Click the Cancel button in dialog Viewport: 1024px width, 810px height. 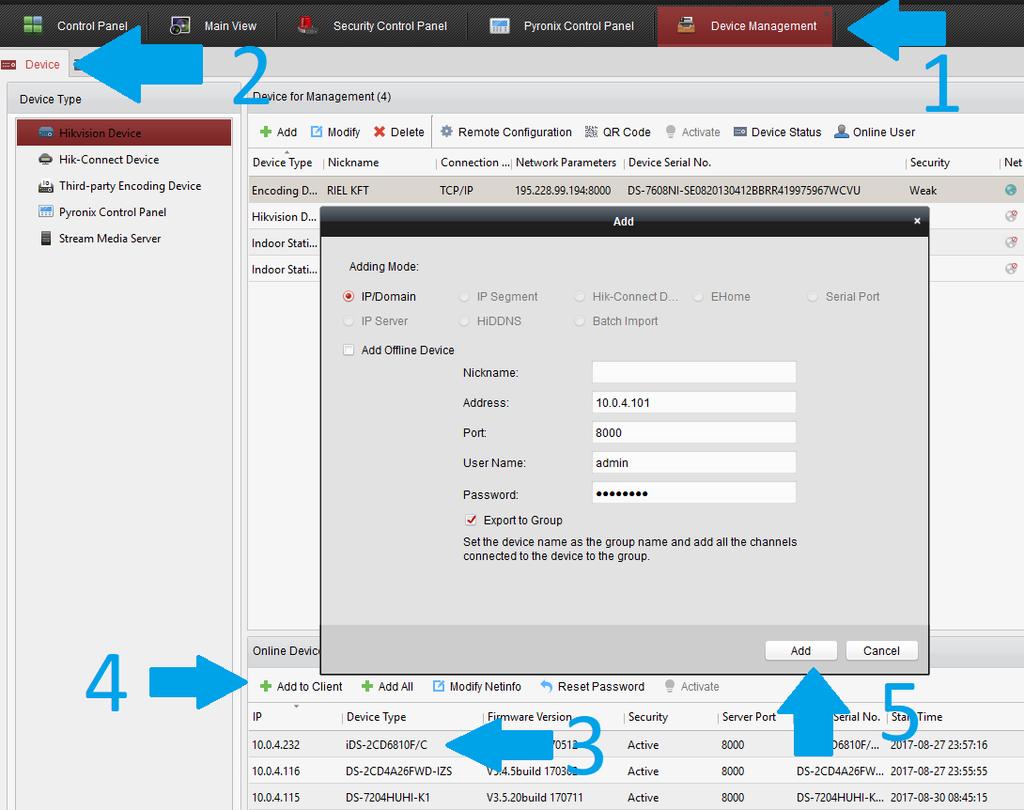tap(882, 651)
